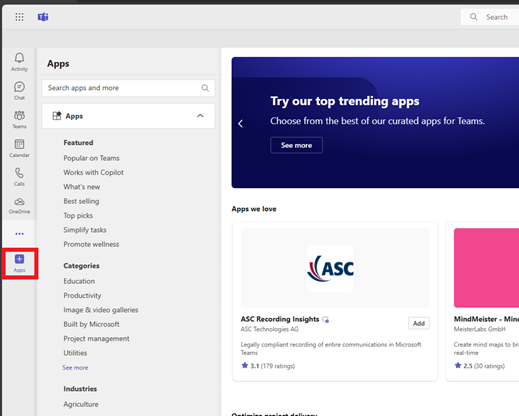Viewport: 519px width, 416px height.
Task: Click the Apps section store icon
Action: 57,116
